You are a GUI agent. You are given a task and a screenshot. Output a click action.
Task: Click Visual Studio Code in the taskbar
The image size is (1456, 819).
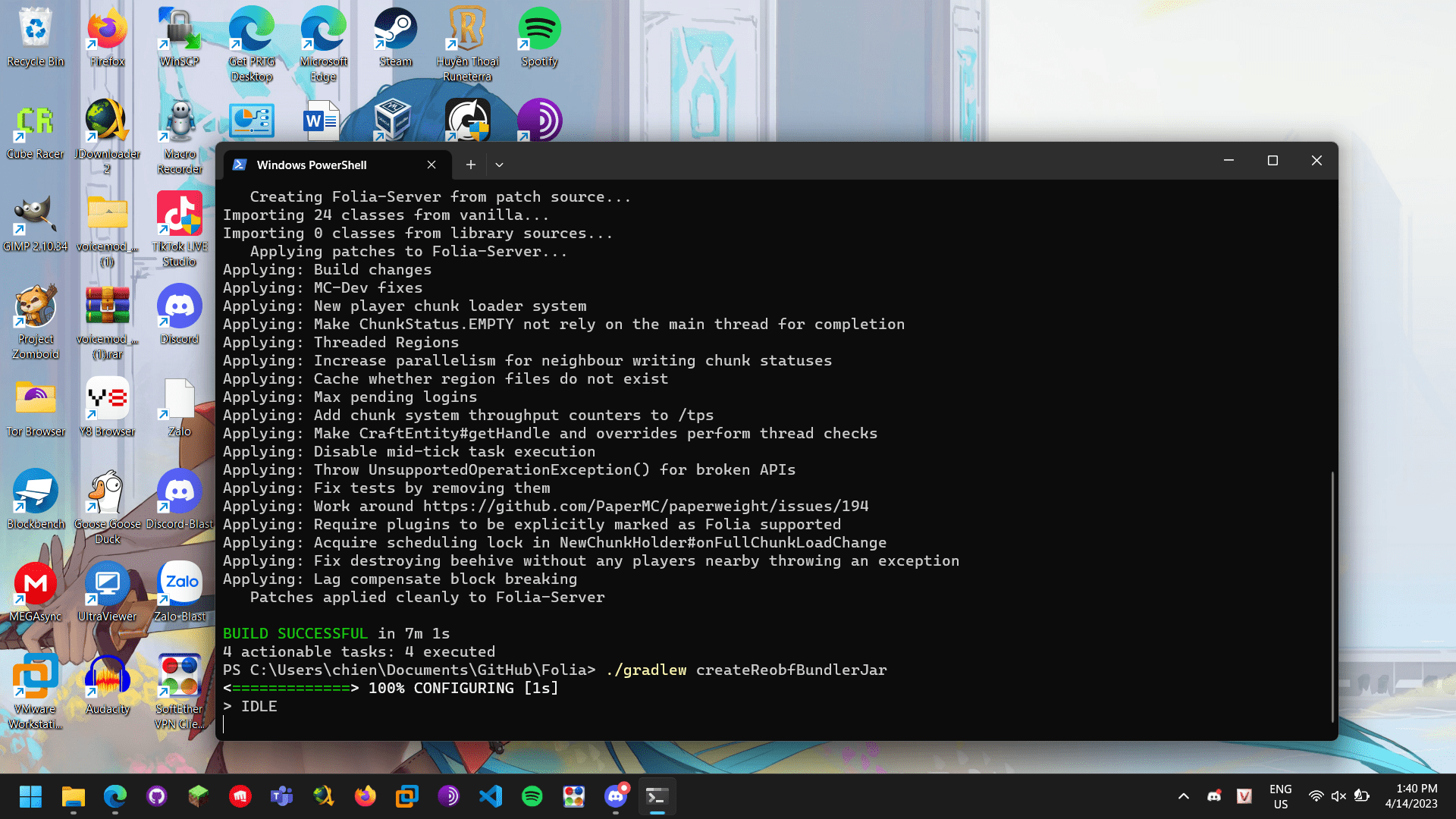click(x=491, y=796)
